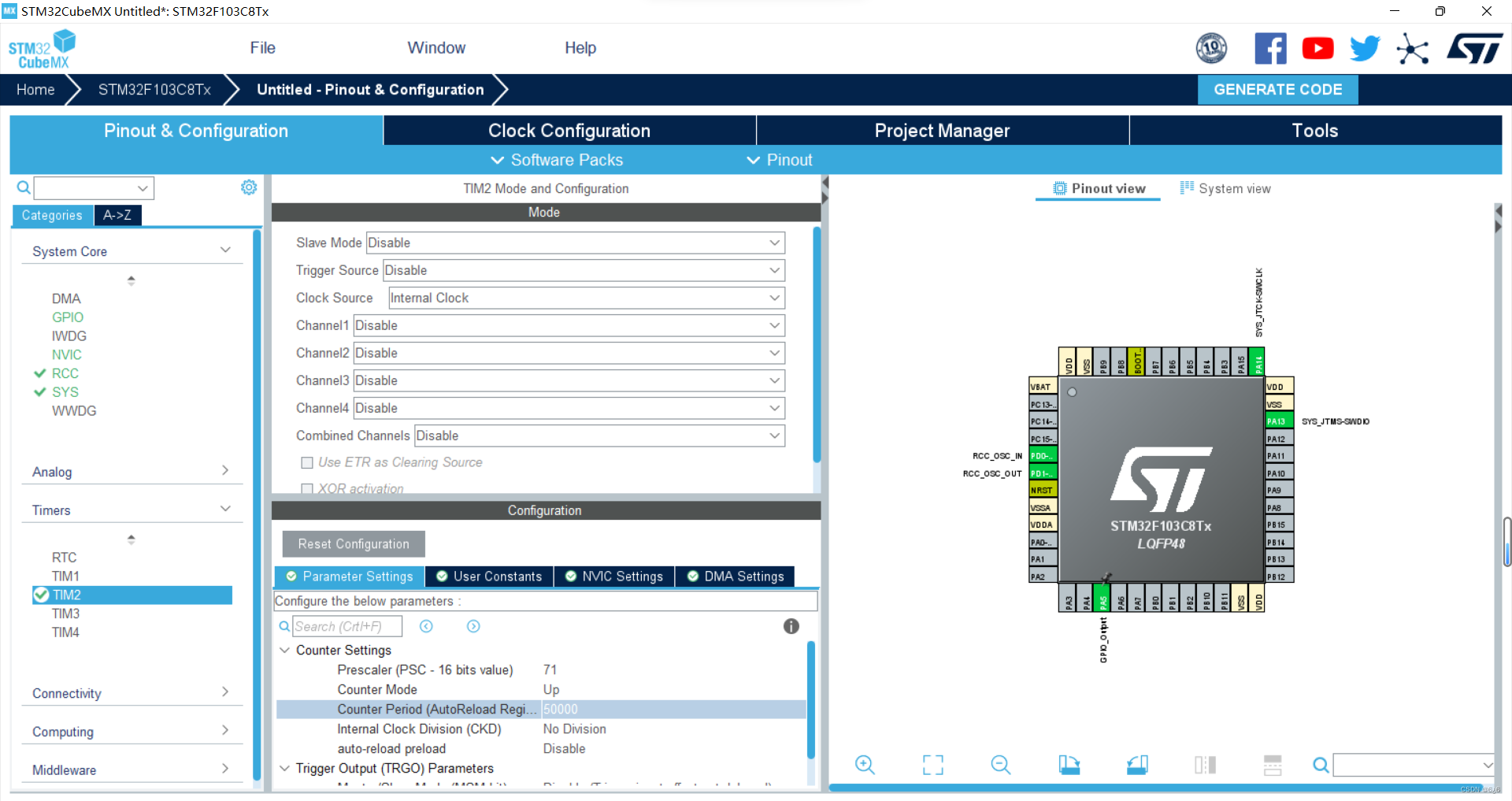
Task: Click Reset Configuration button
Action: pos(354,544)
